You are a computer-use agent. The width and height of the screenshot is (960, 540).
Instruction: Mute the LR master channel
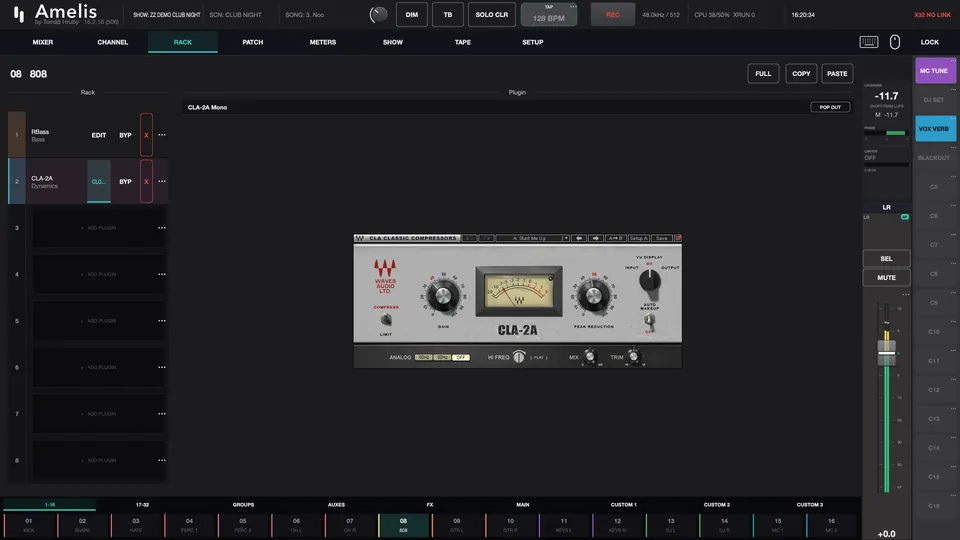tap(886, 277)
